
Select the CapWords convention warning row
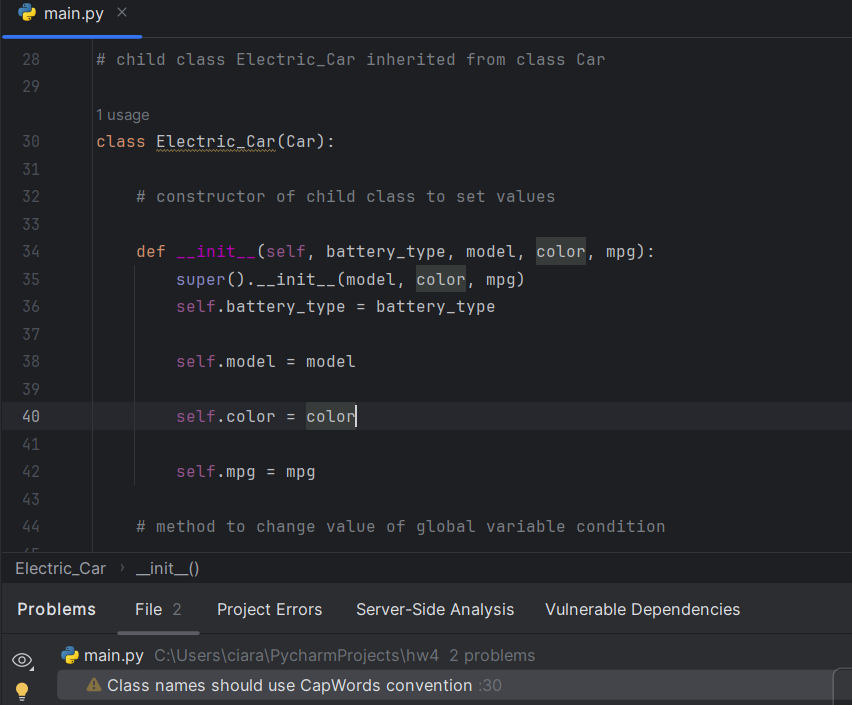[444, 685]
